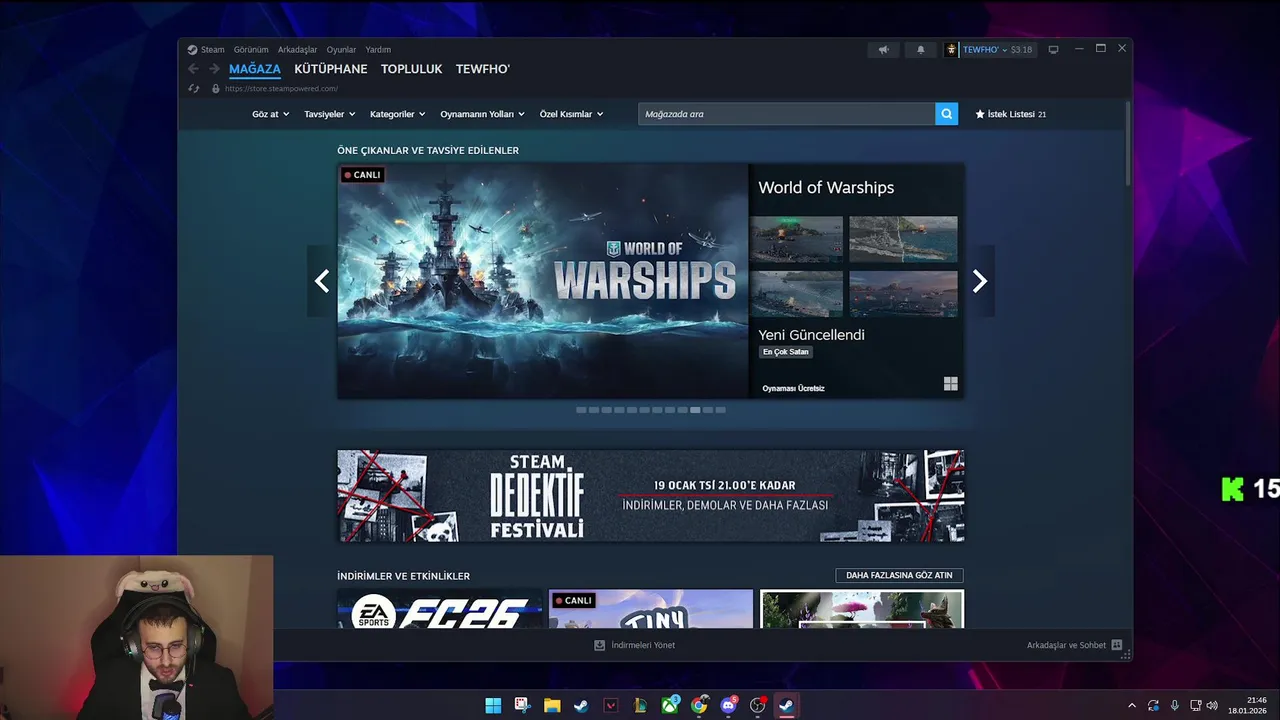Submit search with the blue magnifier button
1280x720 pixels.
[x=946, y=114]
